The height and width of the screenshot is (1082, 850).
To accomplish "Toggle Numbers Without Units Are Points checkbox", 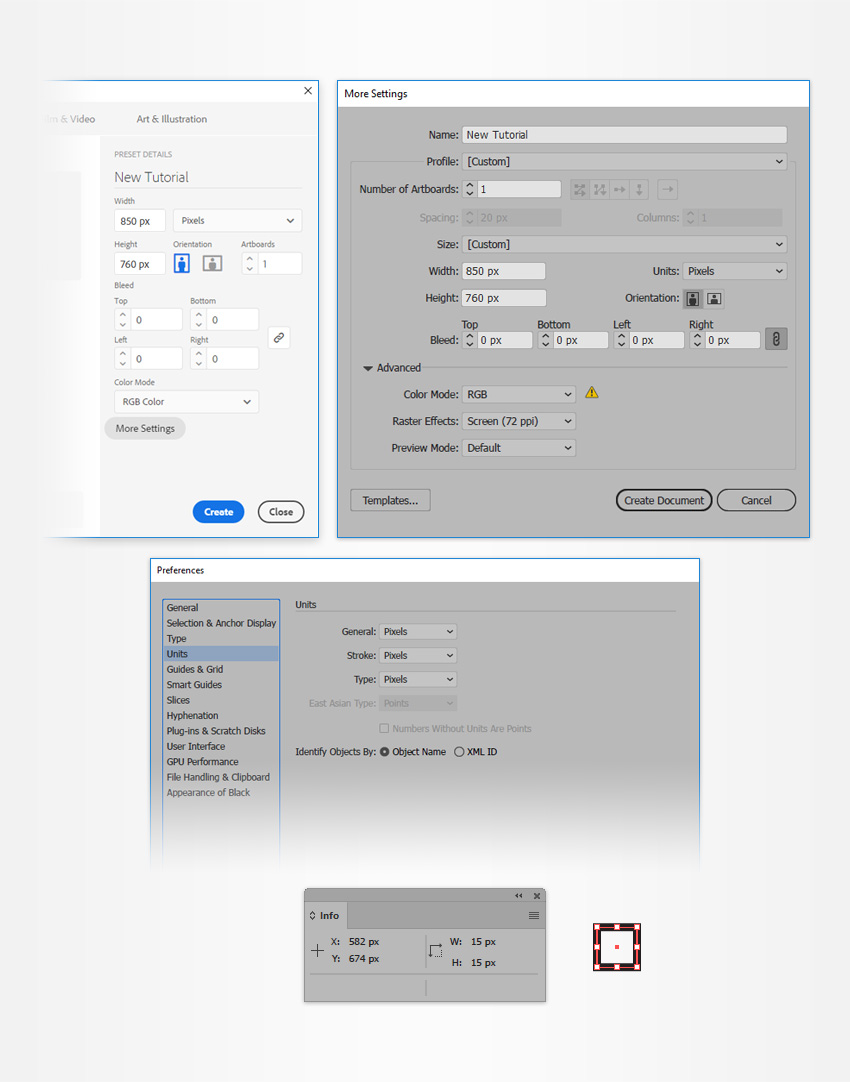I will (x=384, y=729).
